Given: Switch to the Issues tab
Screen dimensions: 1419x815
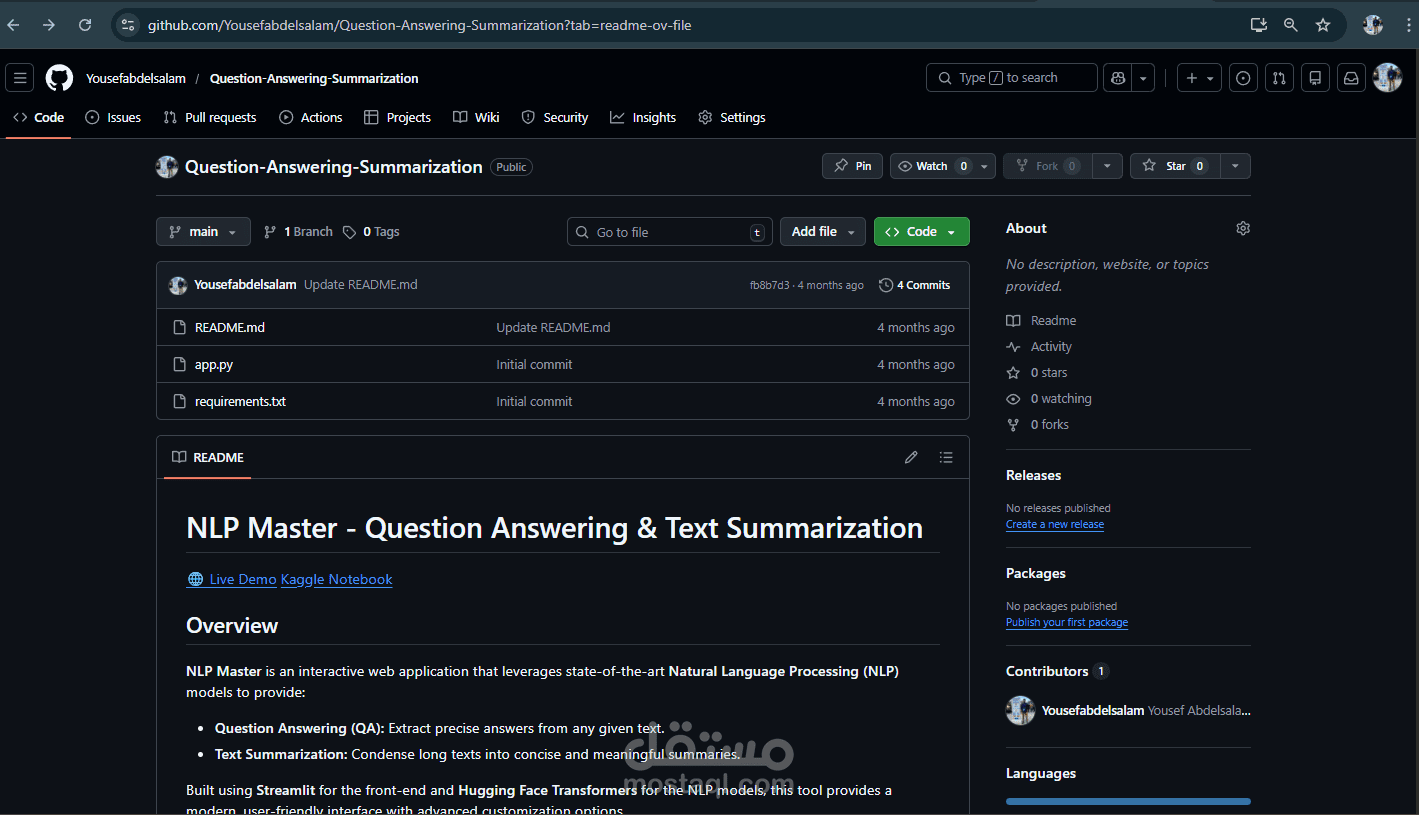Looking at the screenshot, I should tap(113, 117).
